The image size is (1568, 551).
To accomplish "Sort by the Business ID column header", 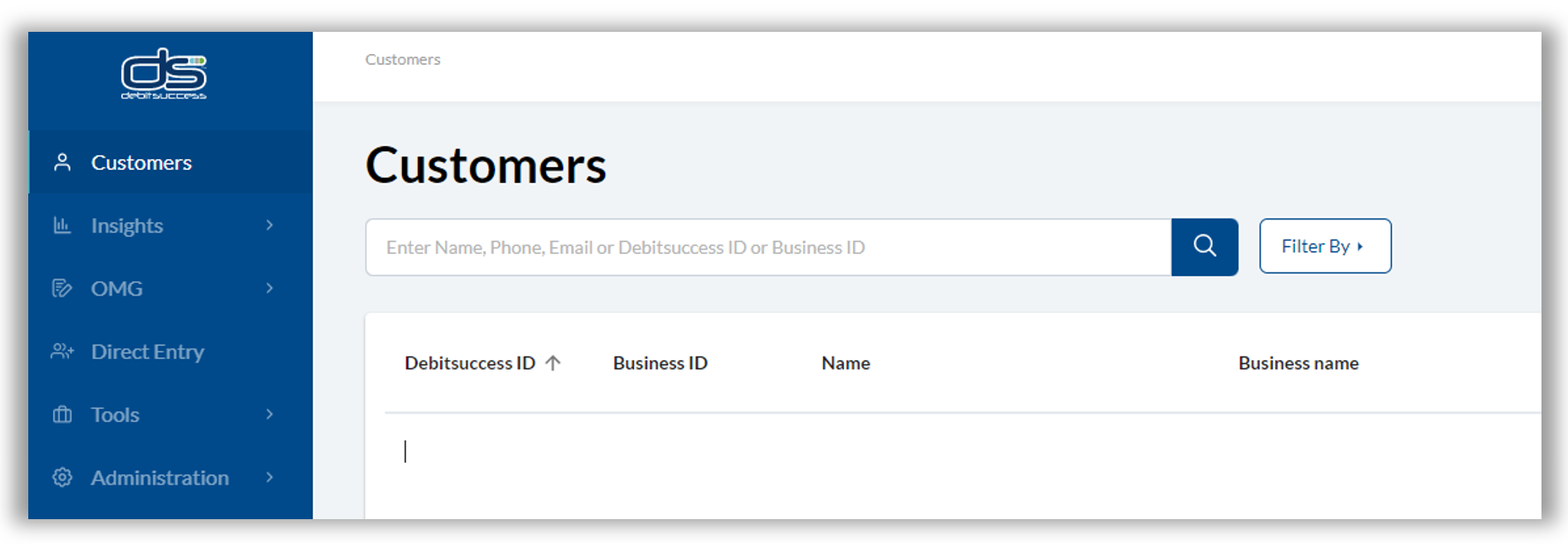I will coord(660,364).
